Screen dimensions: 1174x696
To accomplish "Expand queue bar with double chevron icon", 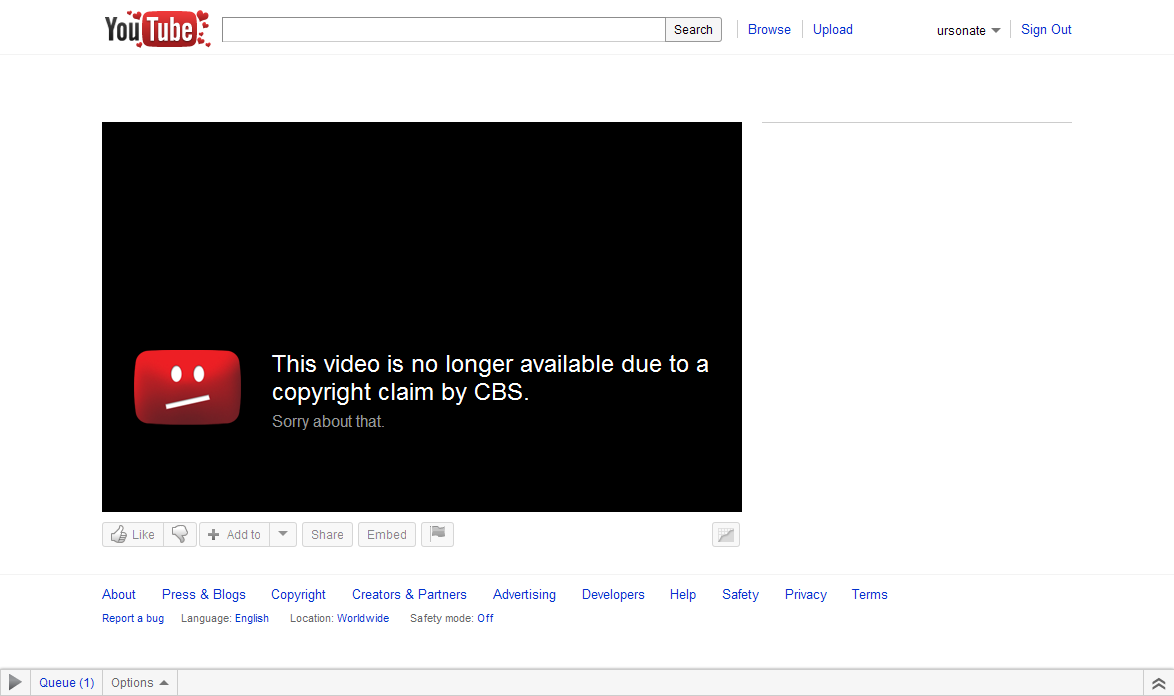I will [x=1158, y=683].
